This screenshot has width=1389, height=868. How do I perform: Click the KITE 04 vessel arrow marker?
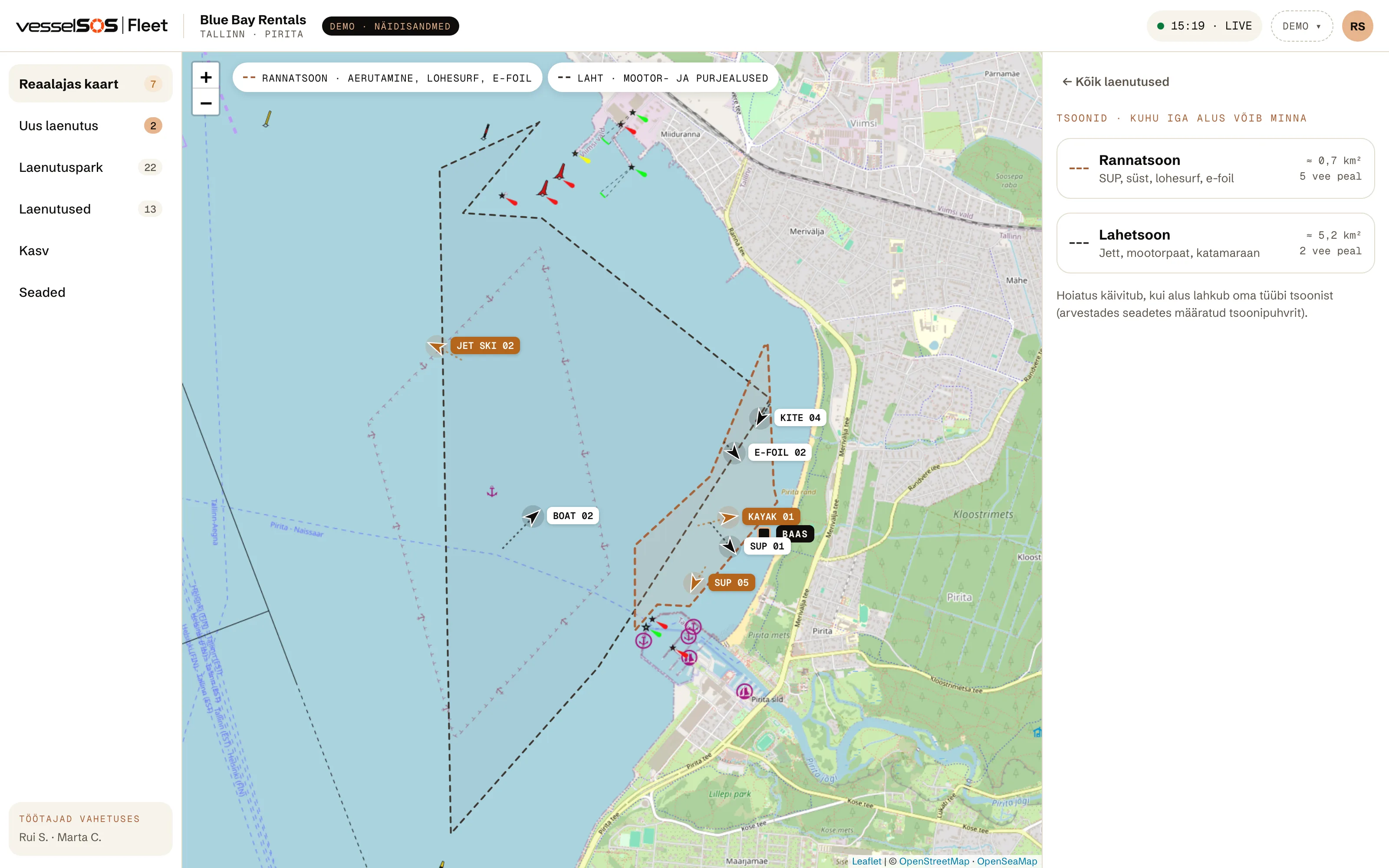click(760, 418)
